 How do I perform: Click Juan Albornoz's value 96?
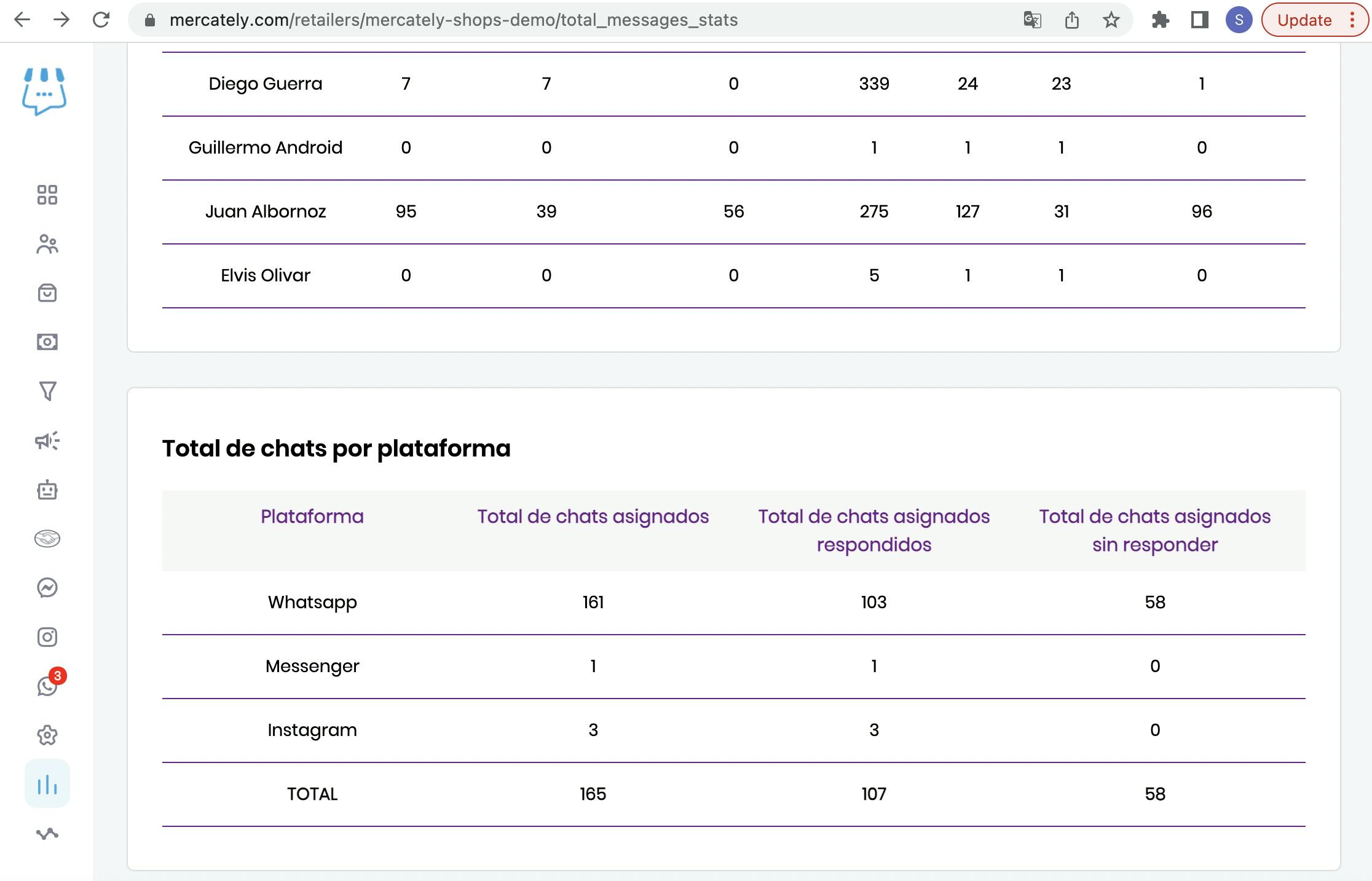1202,211
